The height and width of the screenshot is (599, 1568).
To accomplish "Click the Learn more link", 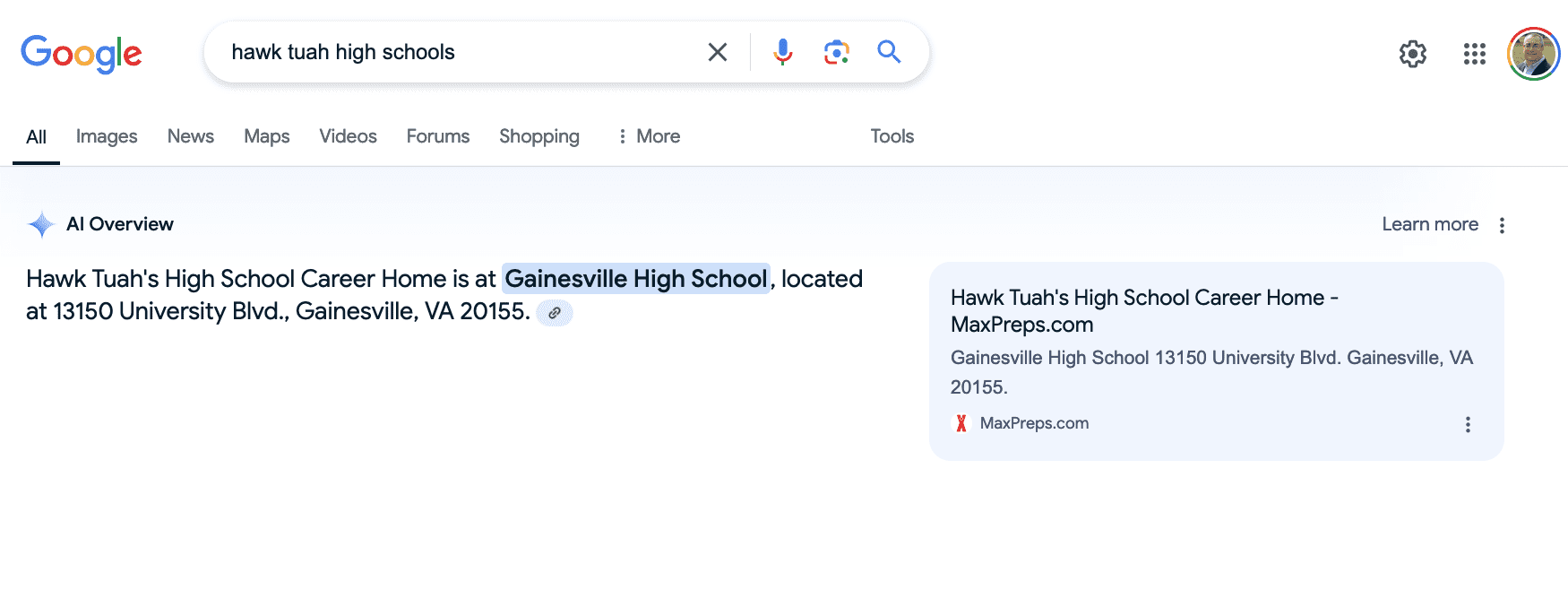I will pyautogui.click(x=1429, y=224).
